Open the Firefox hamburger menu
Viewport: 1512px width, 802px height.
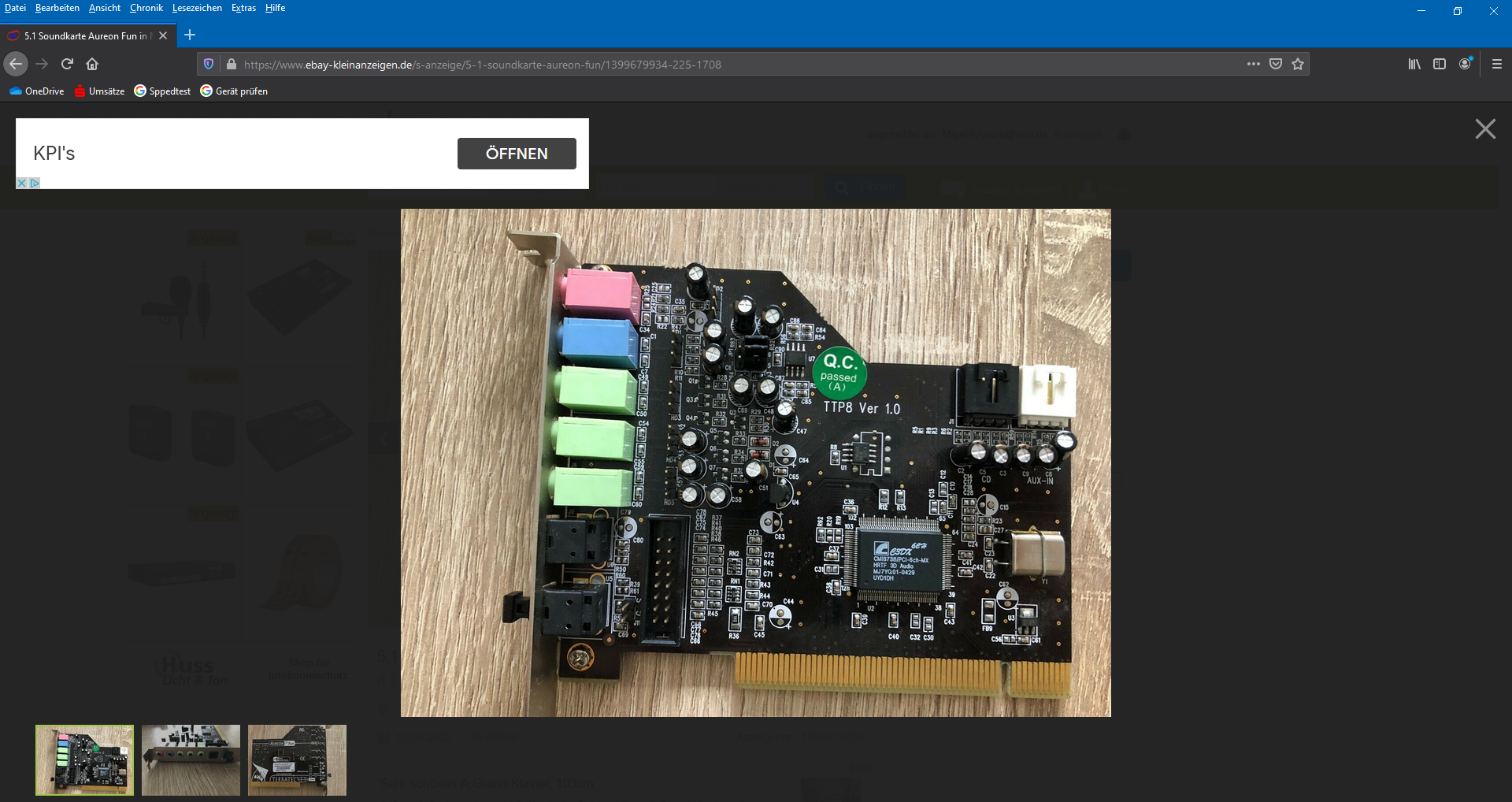1497,64
